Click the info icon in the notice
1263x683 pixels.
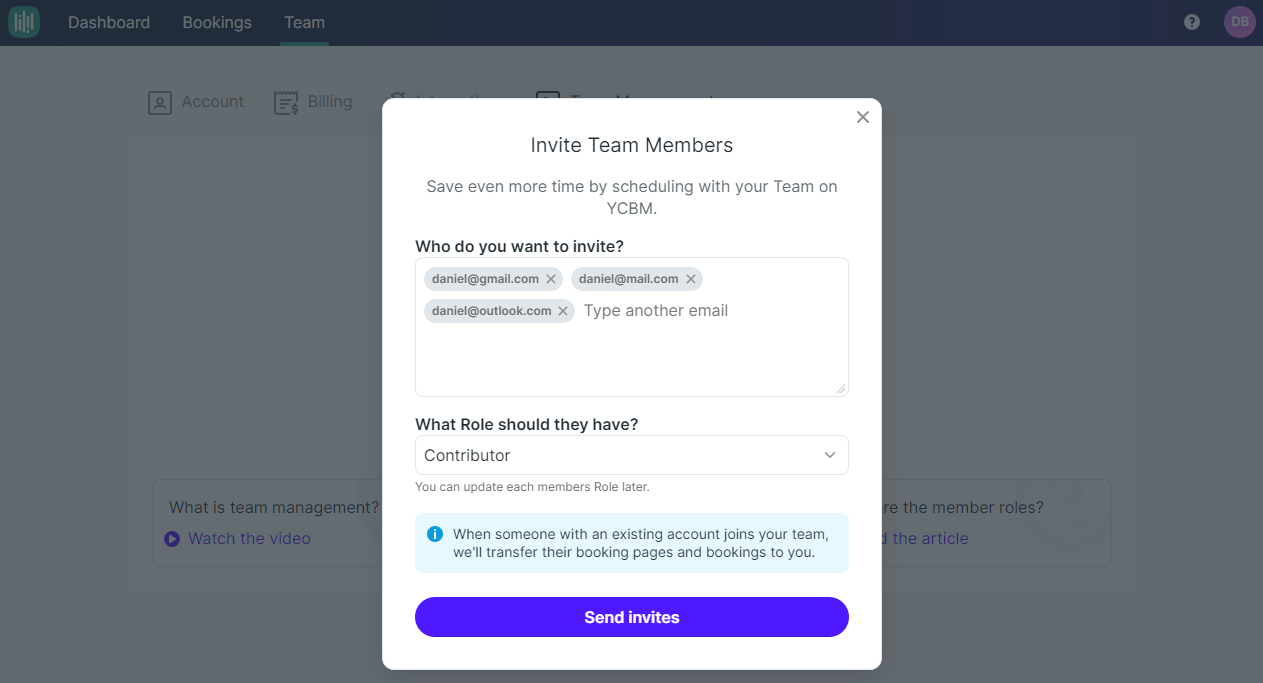435,534
